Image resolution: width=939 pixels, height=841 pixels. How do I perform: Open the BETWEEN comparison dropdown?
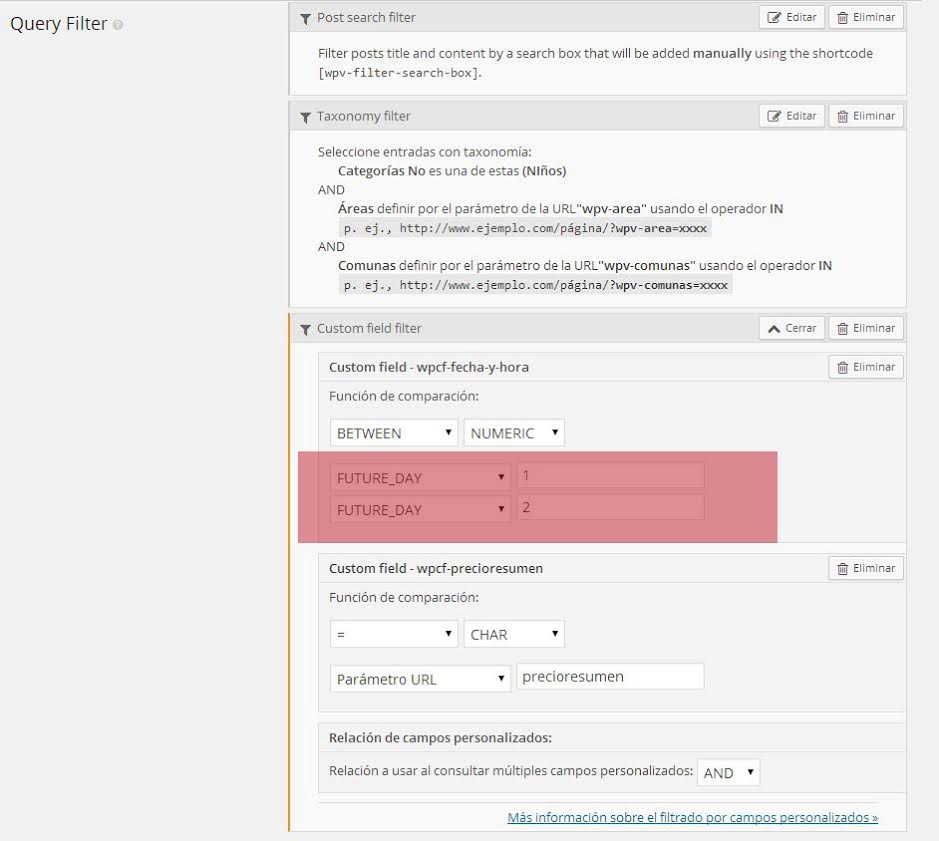click(393, 433)
